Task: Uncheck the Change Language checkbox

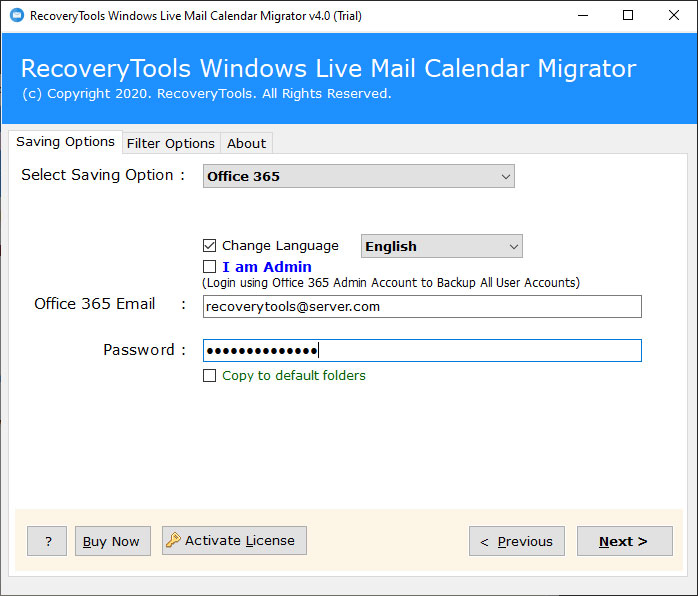Action: coord(209,246)
